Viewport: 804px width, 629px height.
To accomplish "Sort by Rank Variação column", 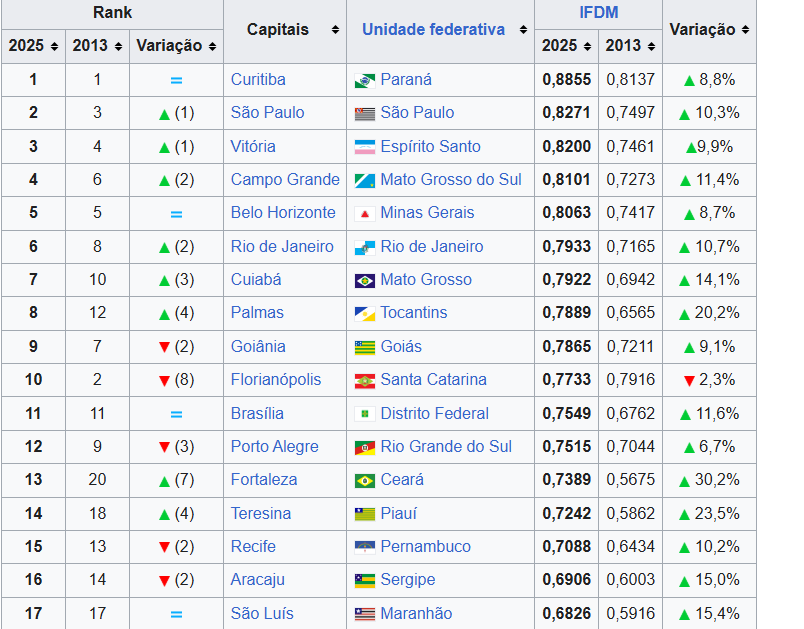I will pyautogui.click(x=211, y=46).
